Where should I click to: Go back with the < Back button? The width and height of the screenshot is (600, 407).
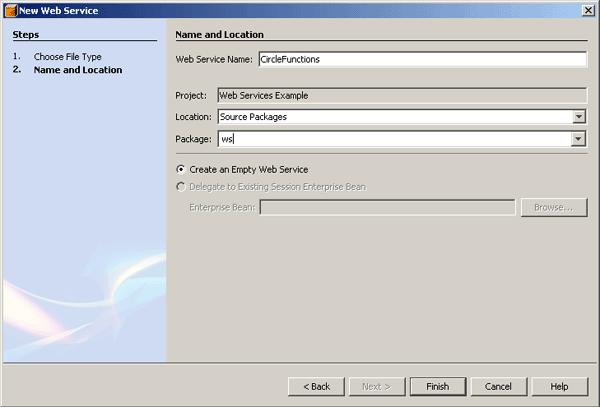tap(316, 387)
